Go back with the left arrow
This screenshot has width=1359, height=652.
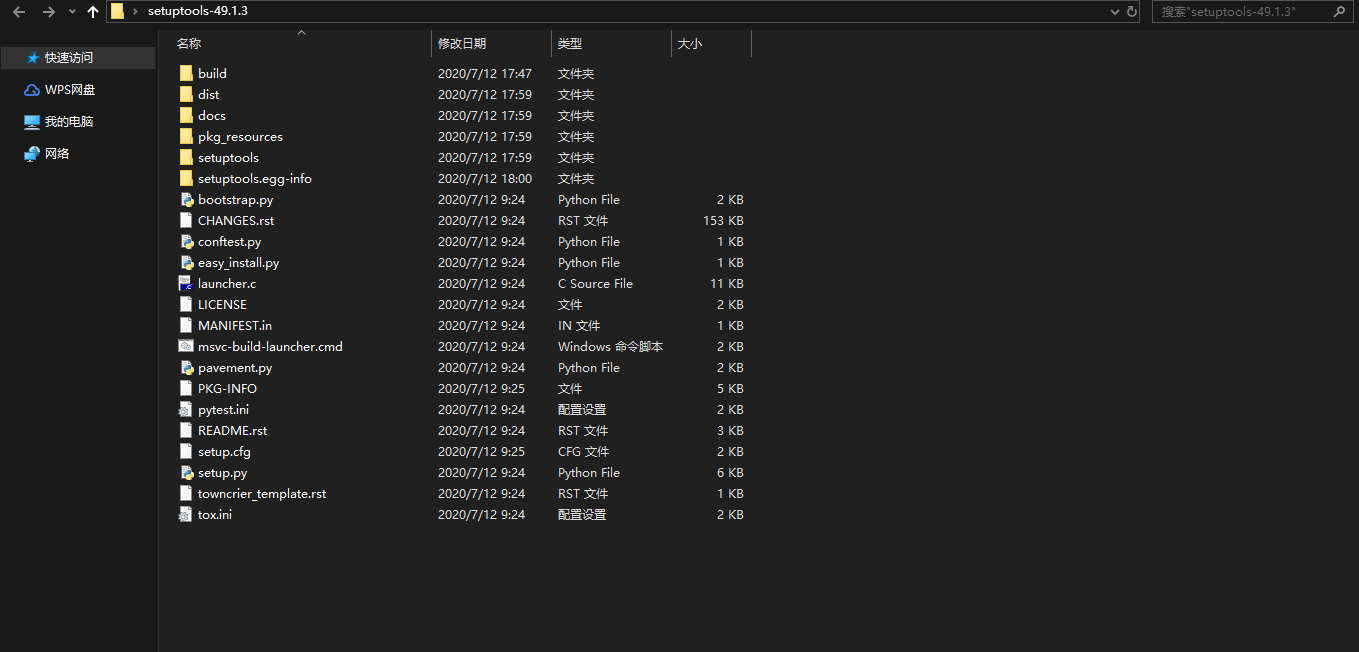[19, 12]
